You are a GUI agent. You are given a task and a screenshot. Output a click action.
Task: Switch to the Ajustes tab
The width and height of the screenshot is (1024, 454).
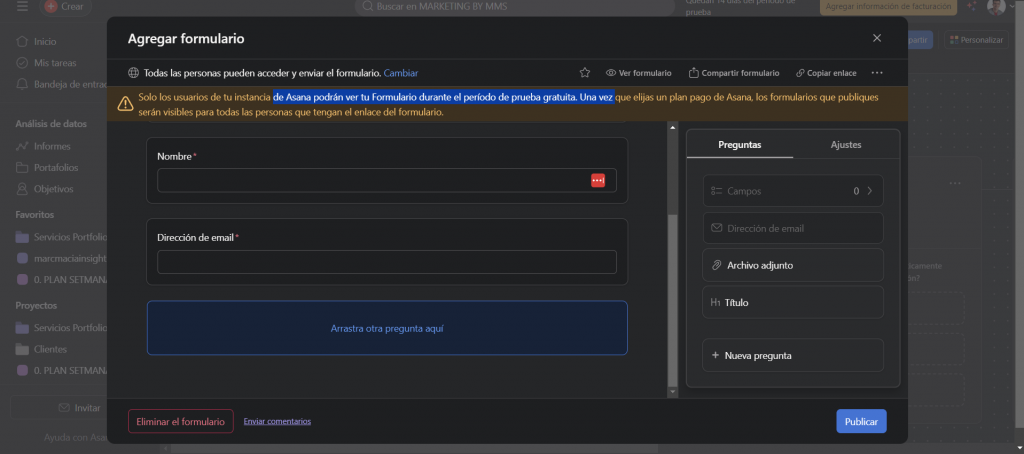click(x=846, y=145)
